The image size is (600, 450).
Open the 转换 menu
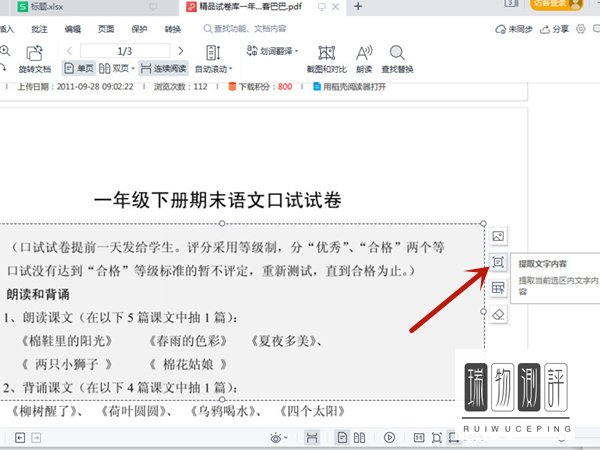click(173, 29)
